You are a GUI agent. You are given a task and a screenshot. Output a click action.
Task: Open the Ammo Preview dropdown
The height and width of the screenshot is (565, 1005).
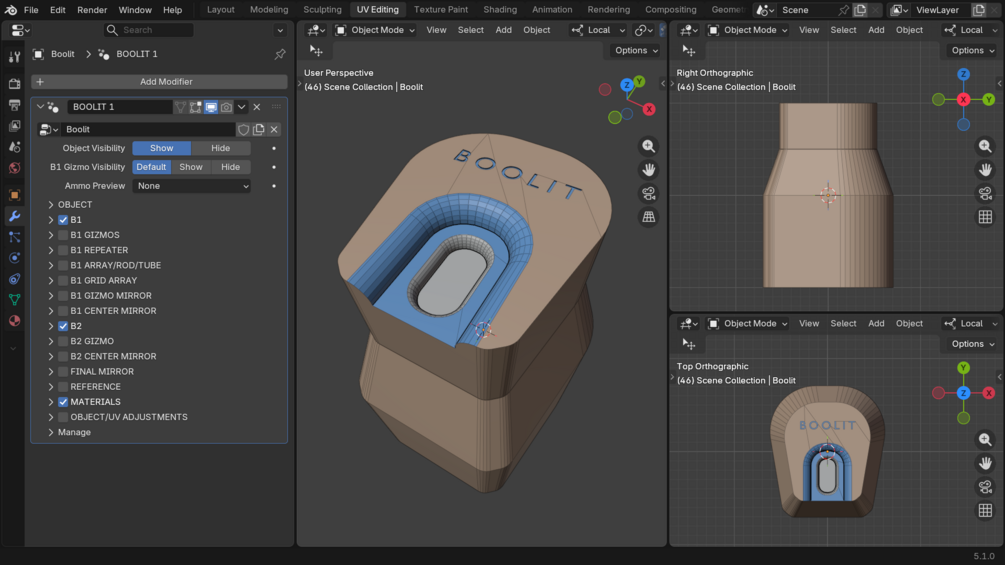pyautogui.click(x=192, y=186)
